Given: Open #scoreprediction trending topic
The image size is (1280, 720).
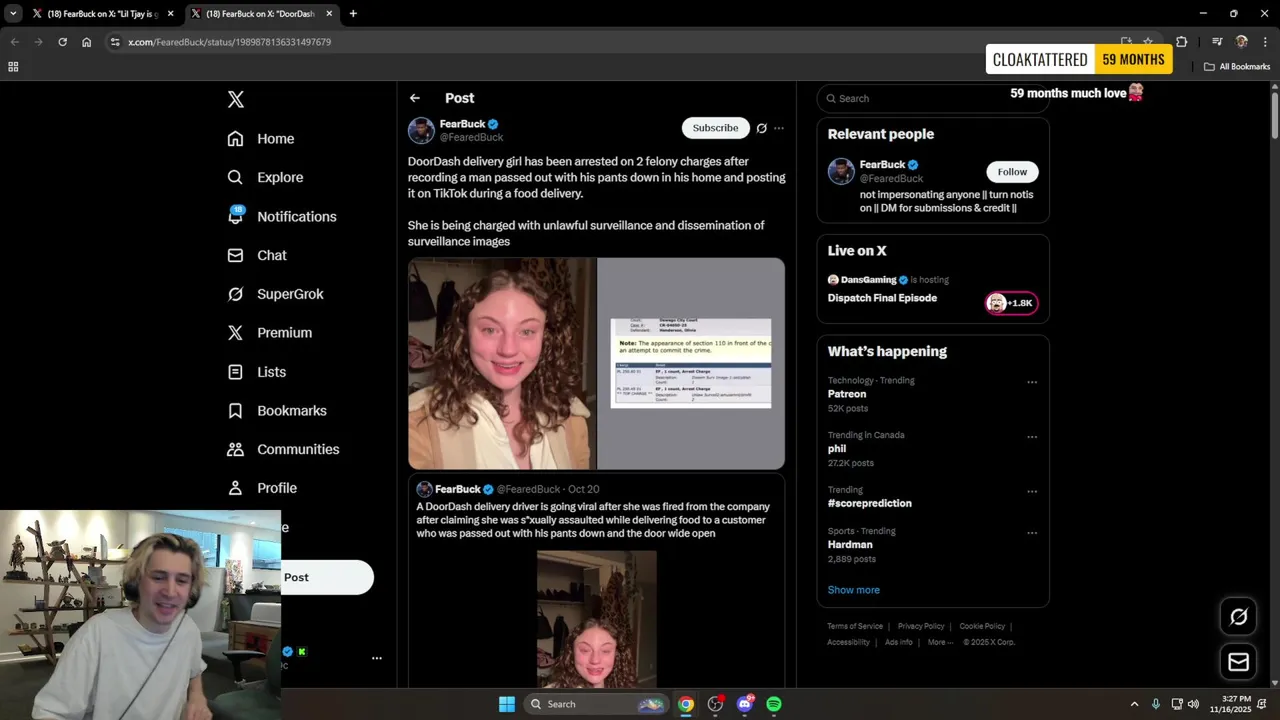Looking at the screenshot, I should (870, 503).
